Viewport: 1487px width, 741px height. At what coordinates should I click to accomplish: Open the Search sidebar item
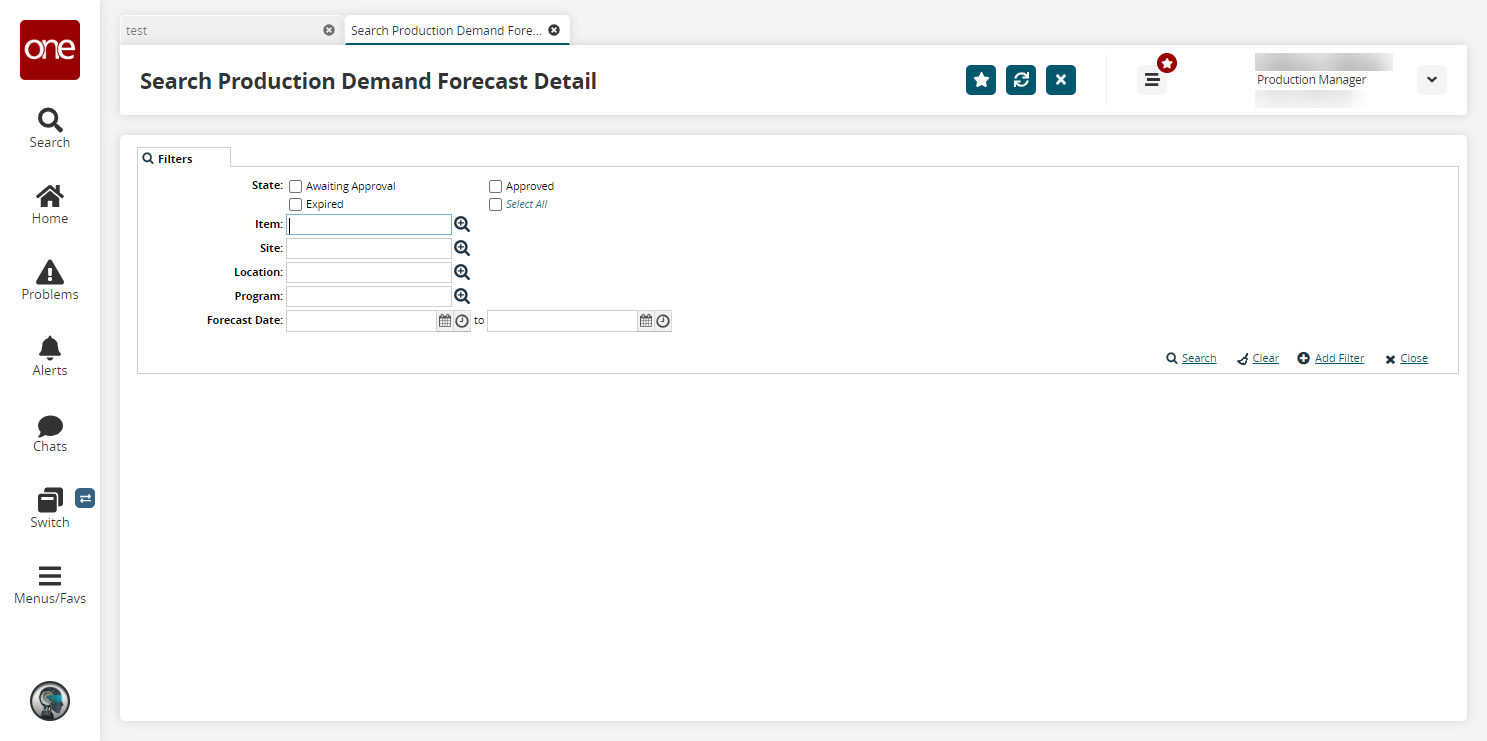tap(50, 129)
